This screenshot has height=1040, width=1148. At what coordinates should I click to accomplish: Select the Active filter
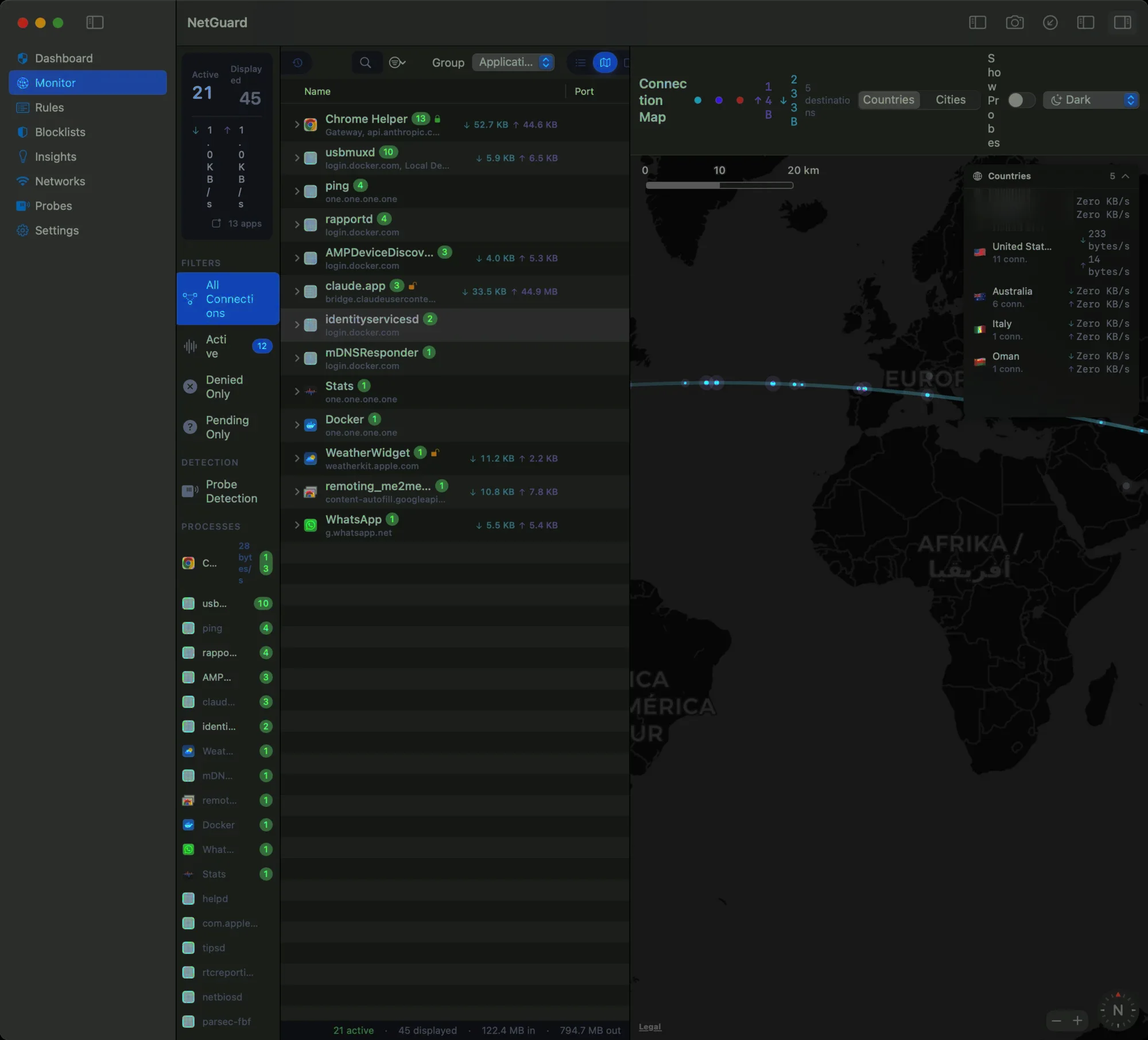228,347
